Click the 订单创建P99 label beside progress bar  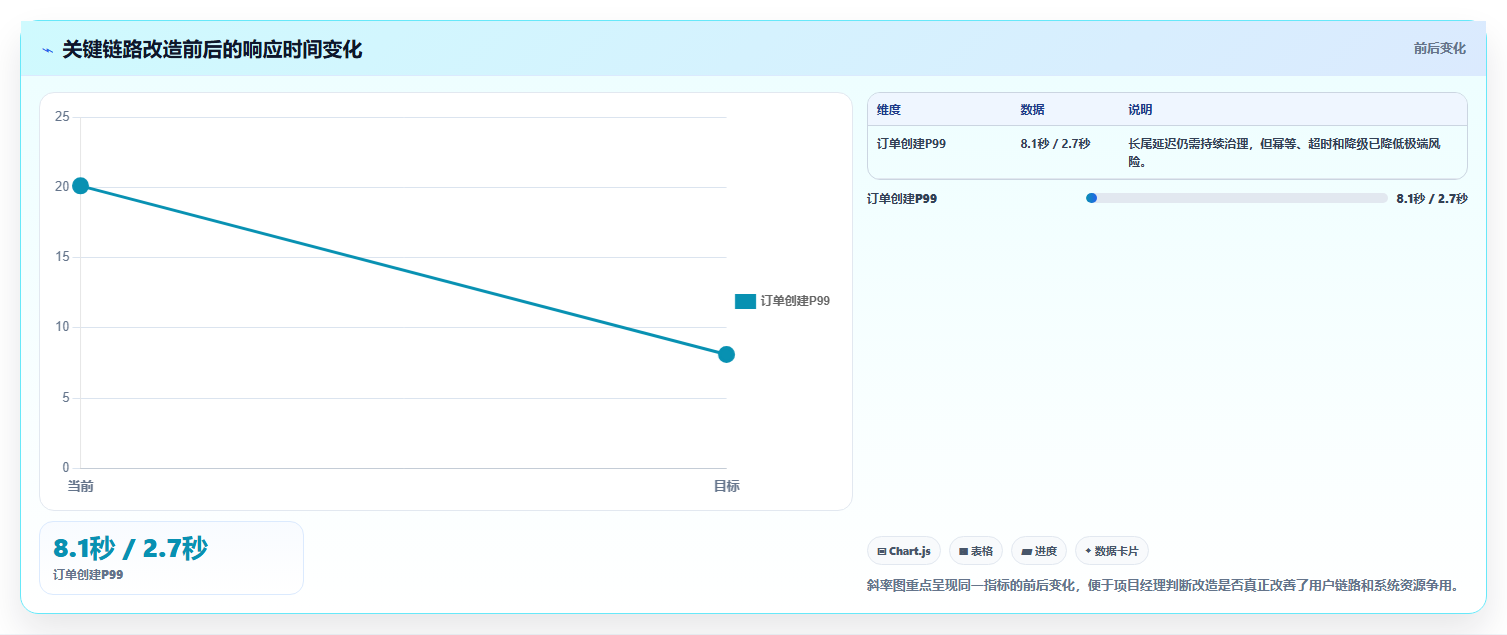click(x=902, y=199)
